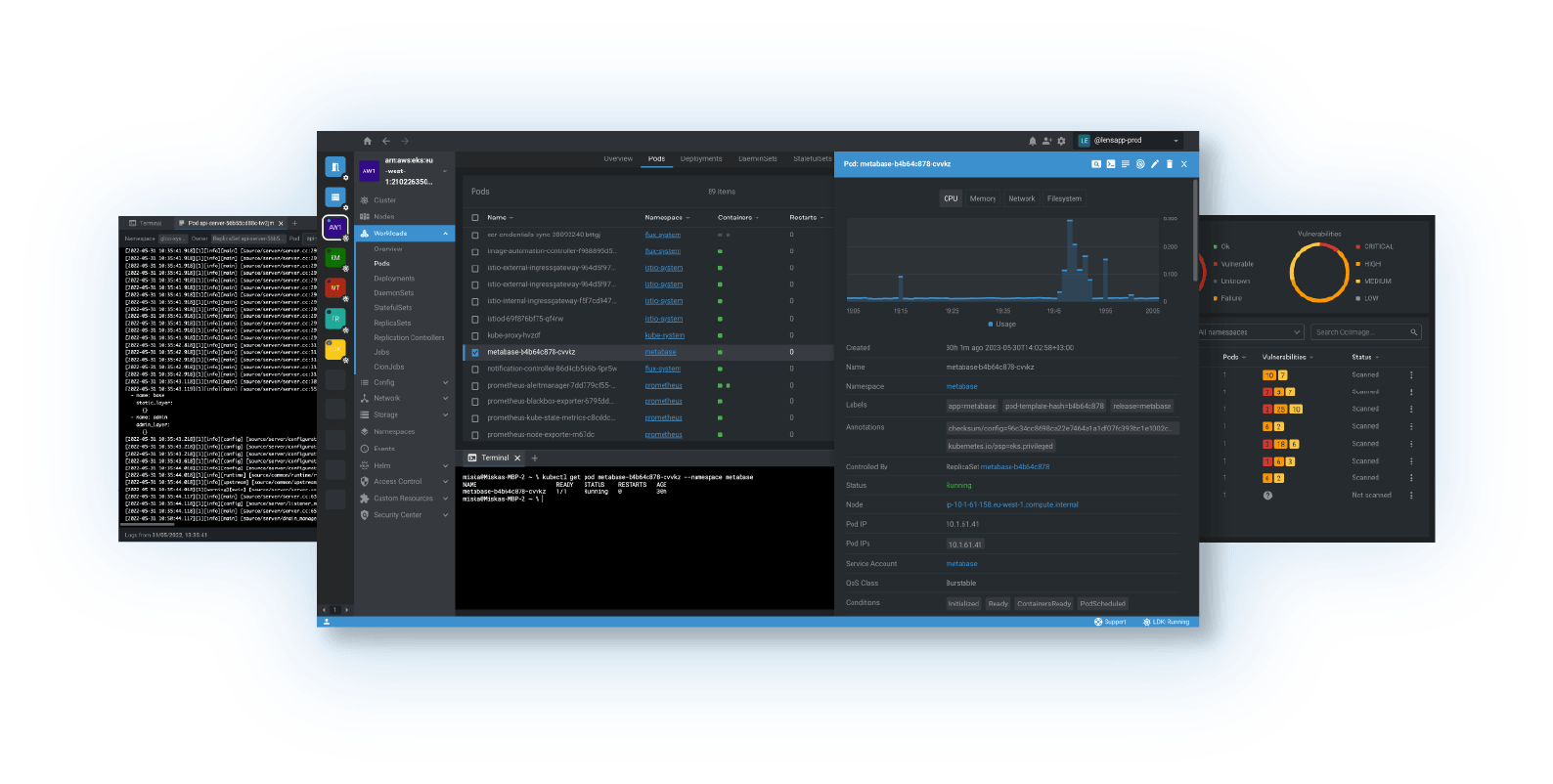Open the top blue hotbar icon
This screenshot has width=1553, height=784.
pyautogui.click(x=335, y=167)
